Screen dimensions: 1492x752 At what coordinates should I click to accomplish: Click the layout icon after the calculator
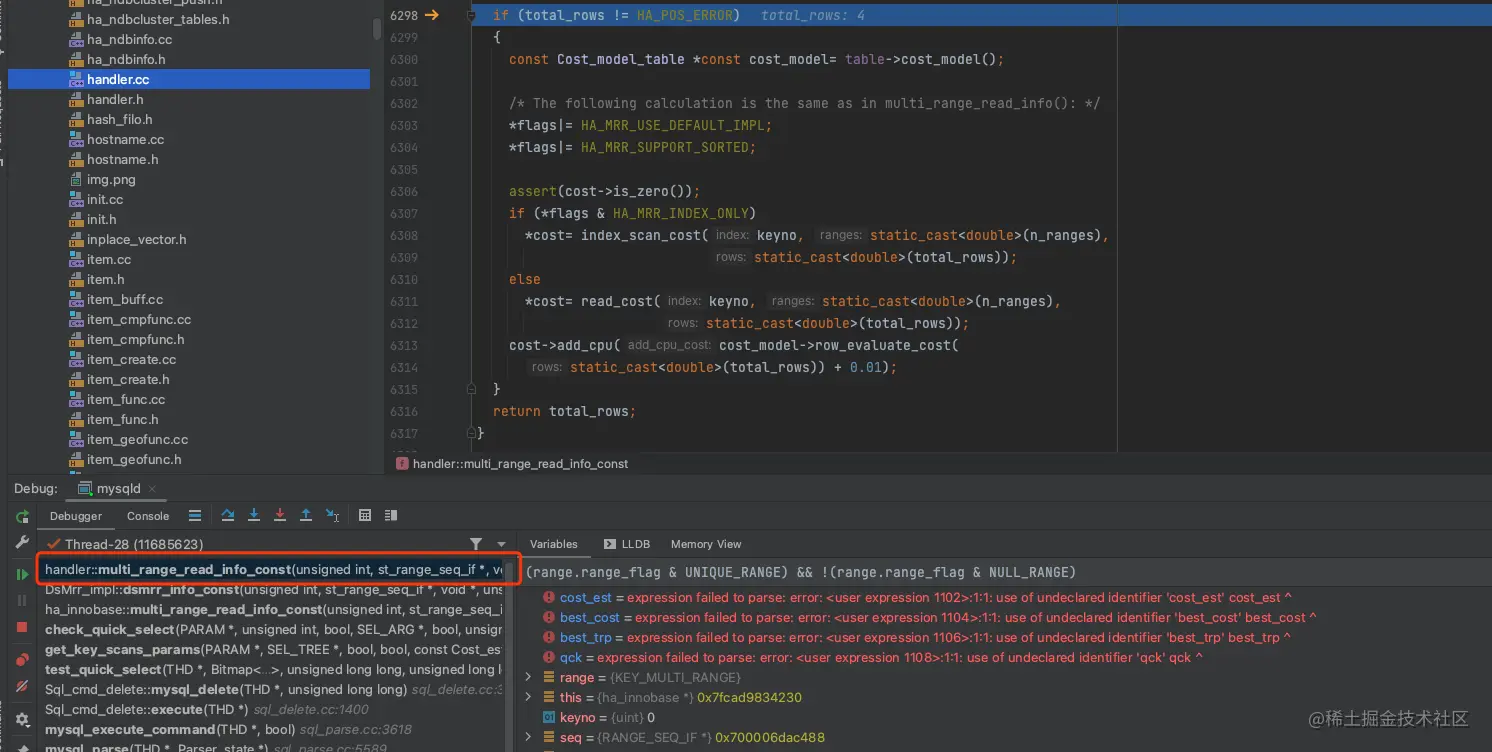point(390,516)
